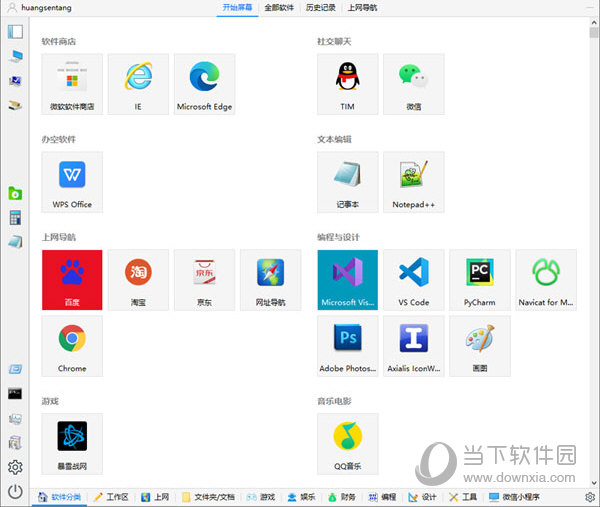Launch the 暴雪战网 tile
Screen dimensions: 600x507
[72, 444]
